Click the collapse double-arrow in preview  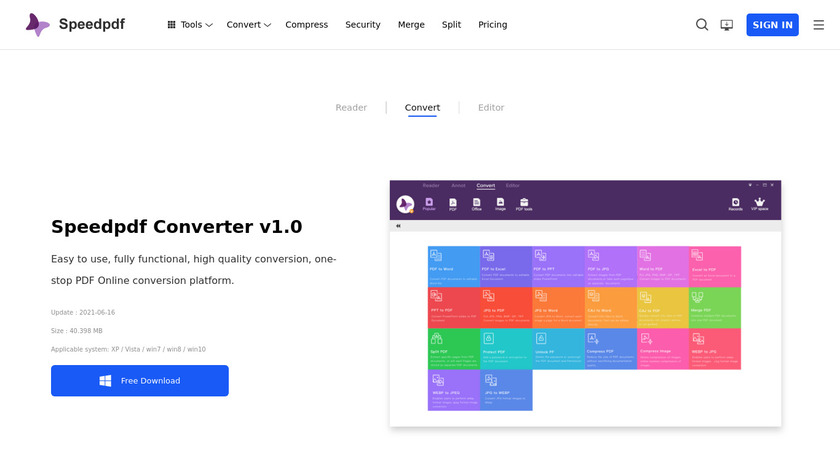(x=398, y=226)
